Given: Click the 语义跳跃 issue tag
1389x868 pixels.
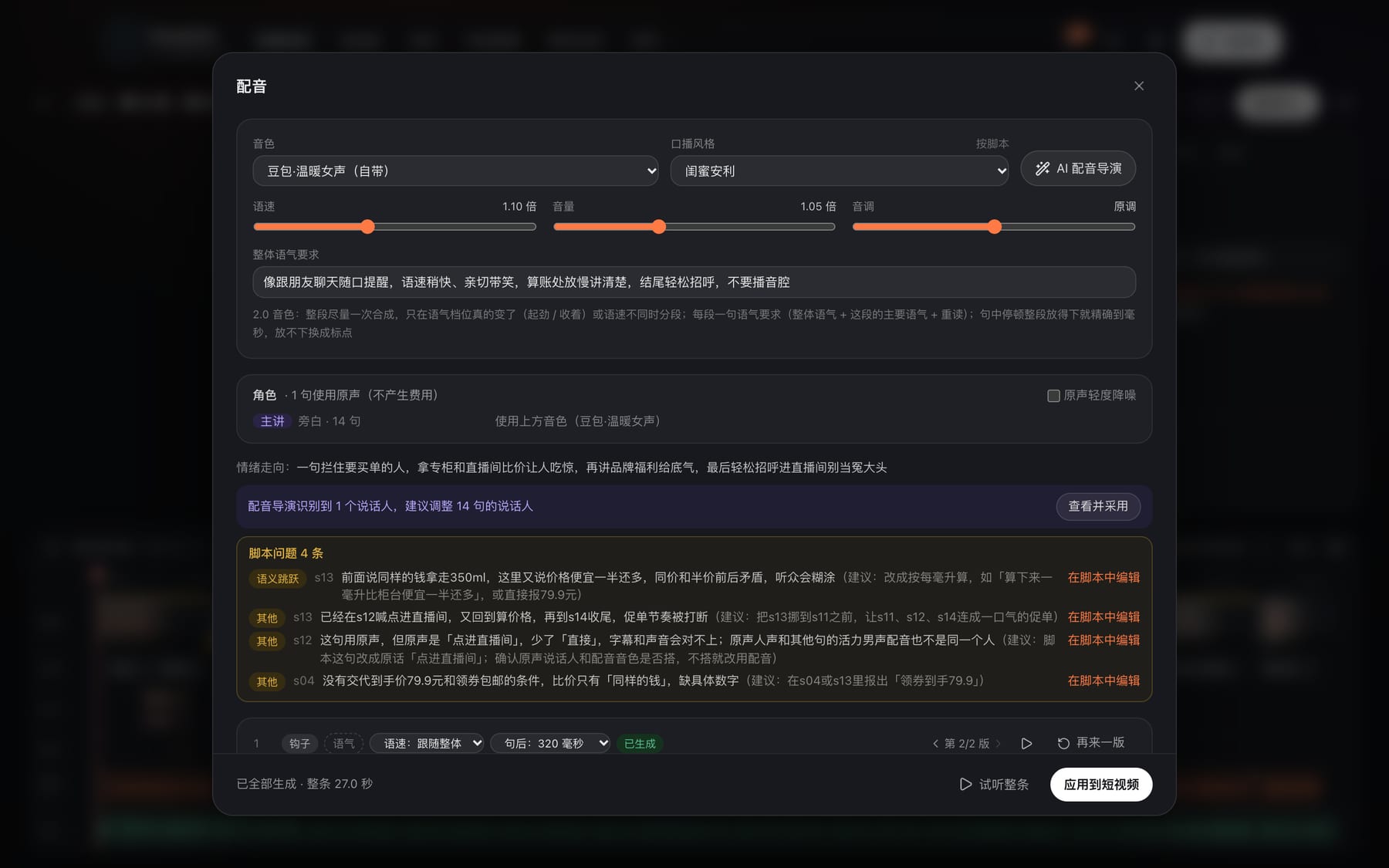Looking at the screenshot, I should tap(278, 579).
